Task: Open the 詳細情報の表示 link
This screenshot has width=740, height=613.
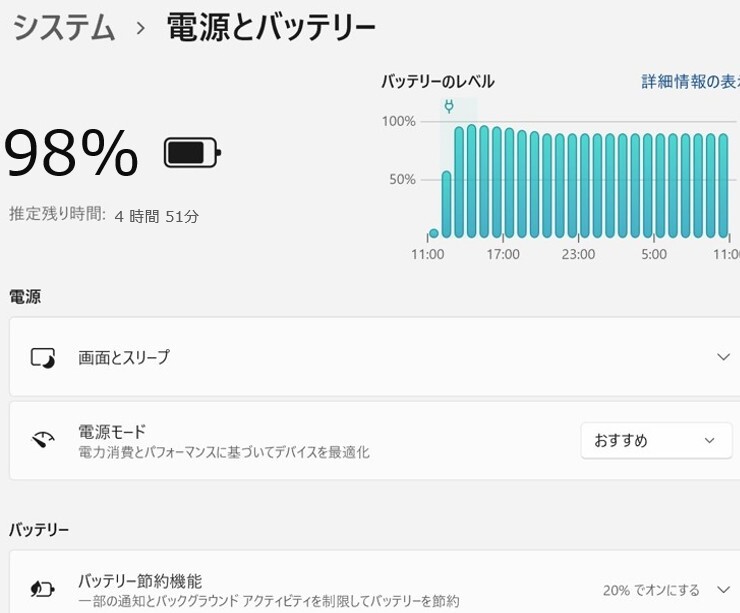Action: (x=690, y=82)
